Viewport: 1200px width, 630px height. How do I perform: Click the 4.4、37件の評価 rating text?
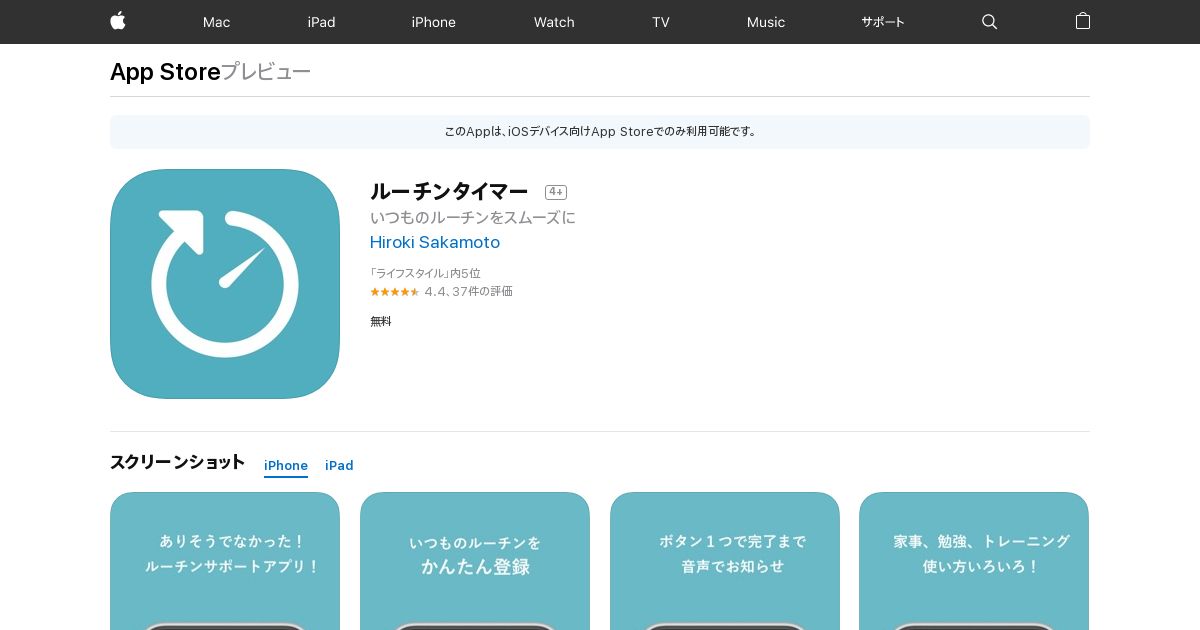coord(469,292)
